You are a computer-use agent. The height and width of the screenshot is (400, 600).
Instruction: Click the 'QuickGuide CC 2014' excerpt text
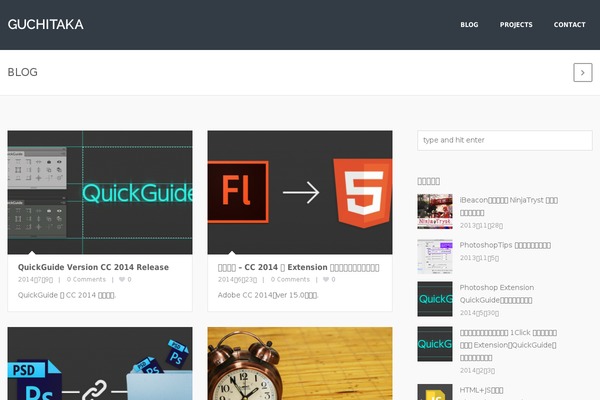[67, 295]
